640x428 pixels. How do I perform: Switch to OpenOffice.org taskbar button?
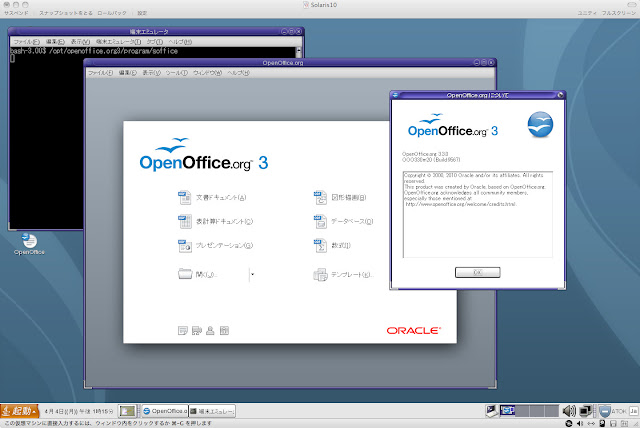(165, 411)
